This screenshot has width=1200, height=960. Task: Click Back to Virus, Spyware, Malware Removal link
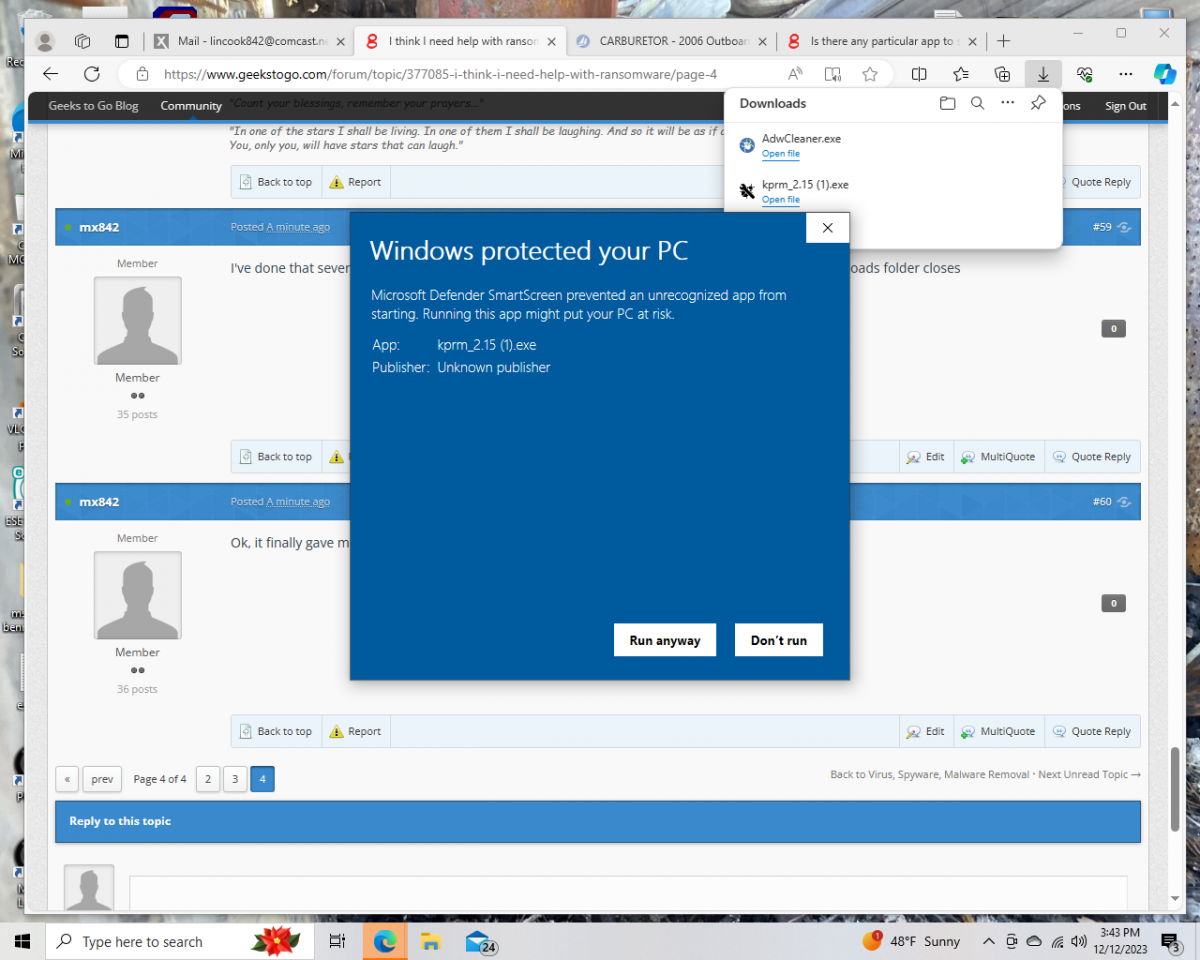930,775
